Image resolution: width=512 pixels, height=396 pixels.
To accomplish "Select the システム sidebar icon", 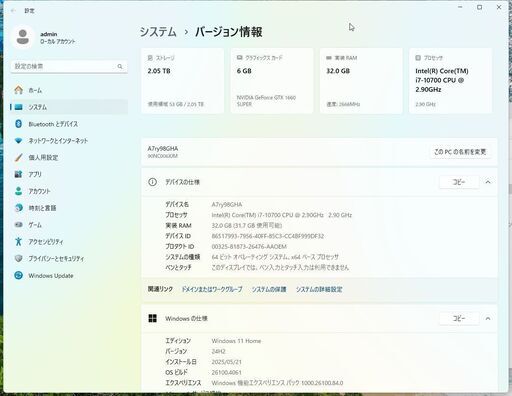I will pyautogui.click(x=18, y=107).
